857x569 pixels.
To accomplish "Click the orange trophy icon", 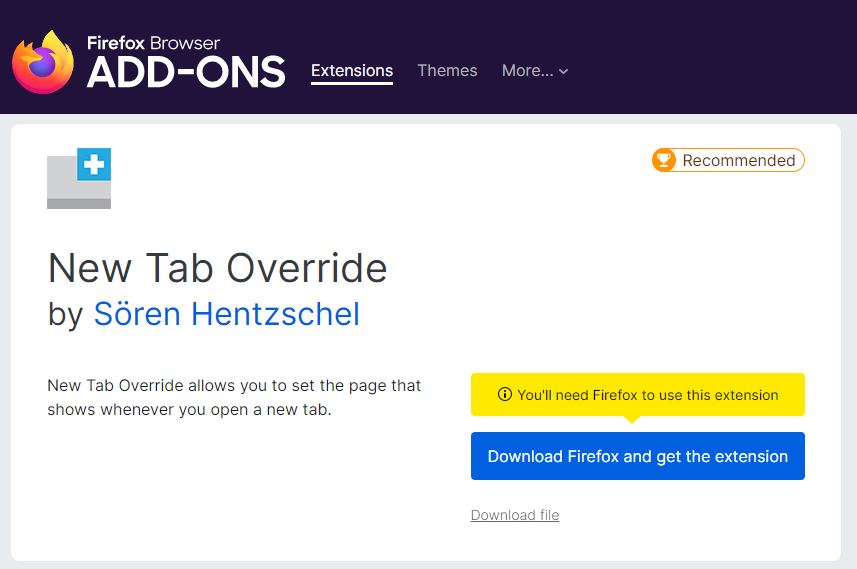I will (663, 160).
